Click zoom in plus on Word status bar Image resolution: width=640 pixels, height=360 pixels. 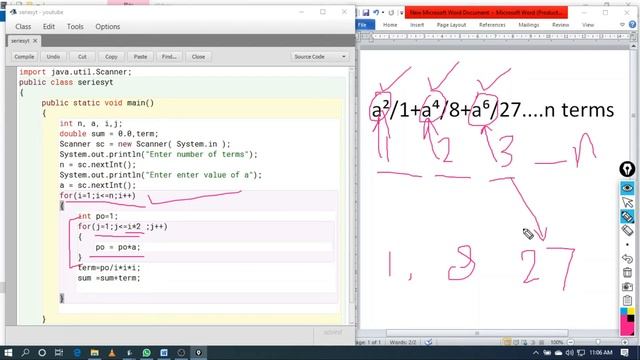625,342
